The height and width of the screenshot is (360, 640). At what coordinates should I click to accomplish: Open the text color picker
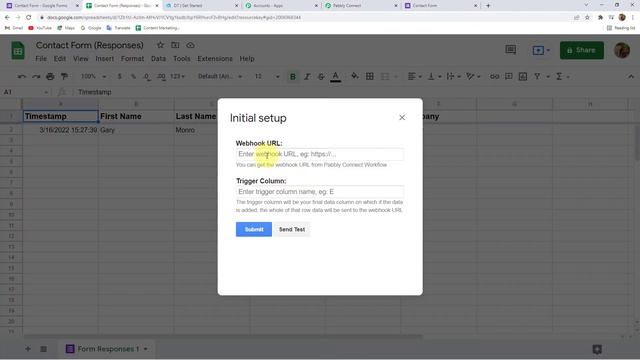click(336, 76)
